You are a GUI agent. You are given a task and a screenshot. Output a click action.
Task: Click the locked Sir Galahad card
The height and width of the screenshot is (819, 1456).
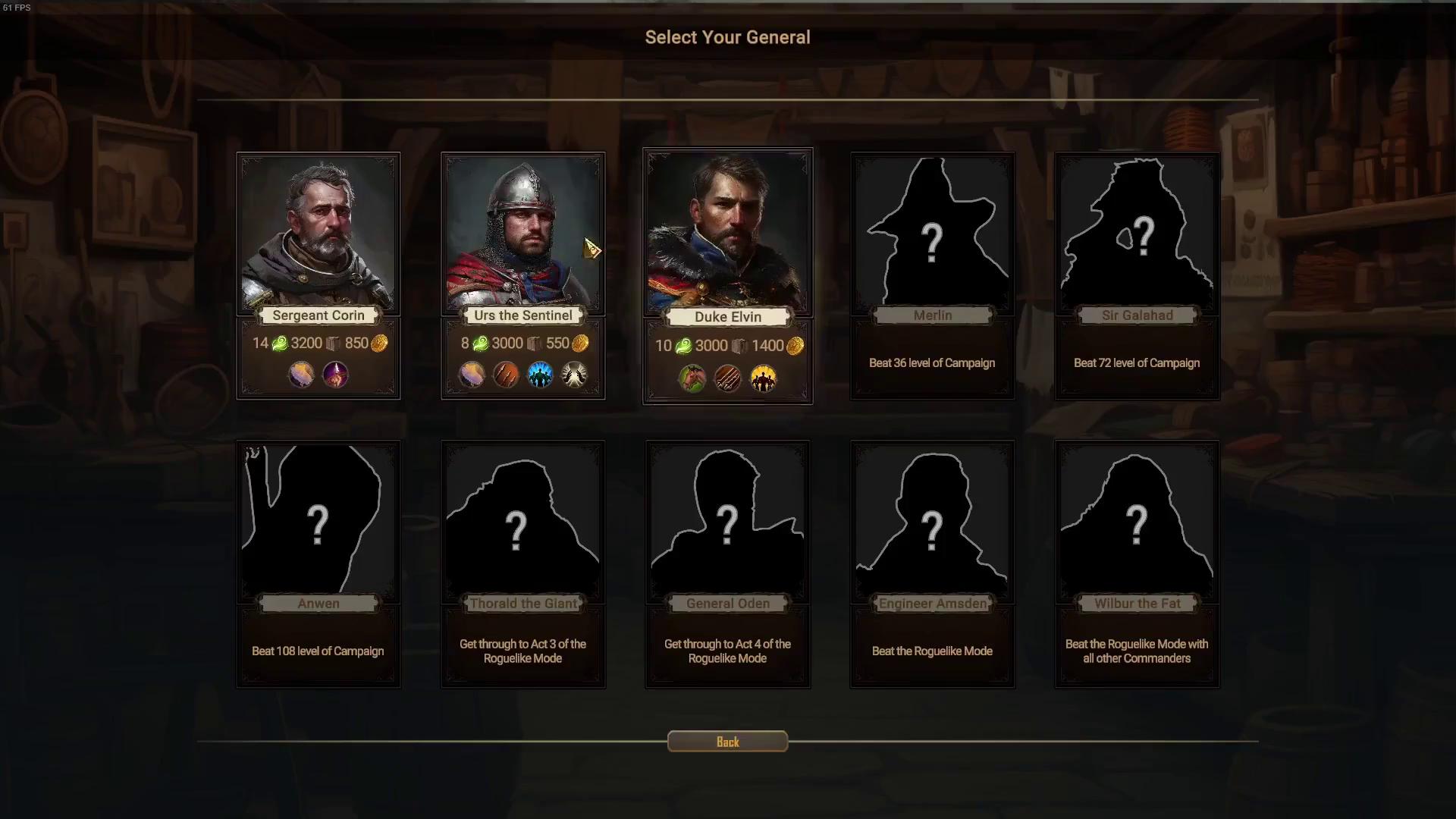[x=1137, y=275]
